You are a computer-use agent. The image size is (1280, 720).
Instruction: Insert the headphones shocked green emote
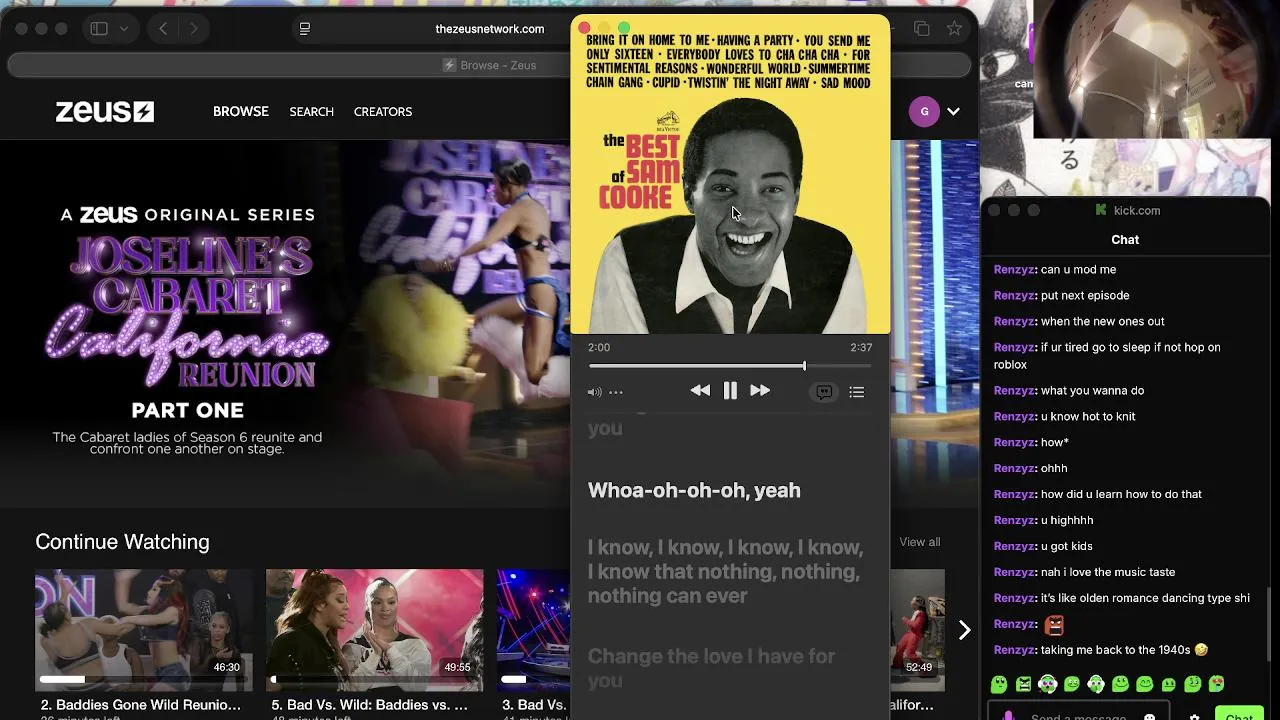click(x=1047, y=685)
